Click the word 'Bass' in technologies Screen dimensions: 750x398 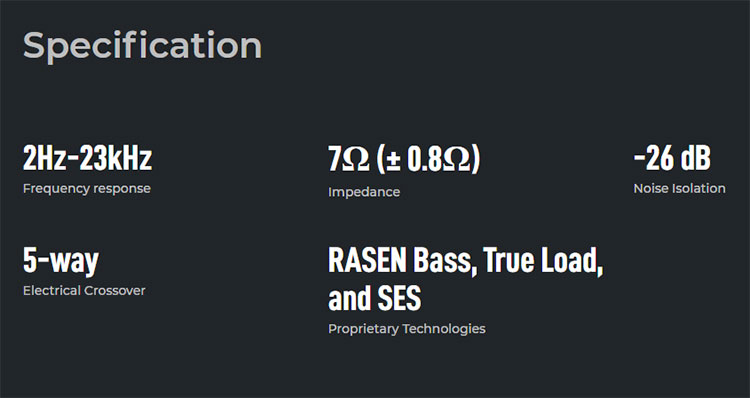pos(445,260)
